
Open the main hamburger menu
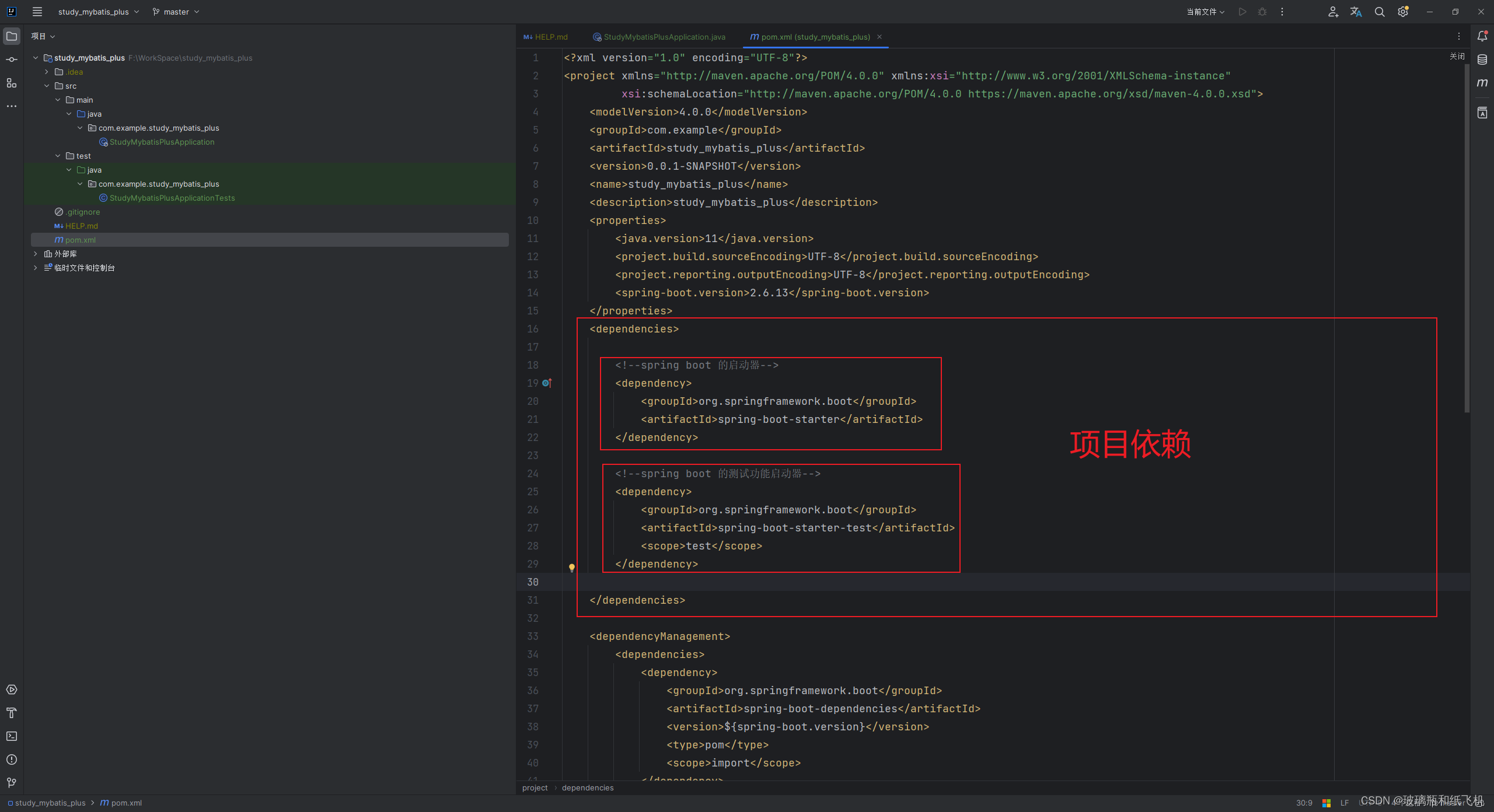(37, 12)
